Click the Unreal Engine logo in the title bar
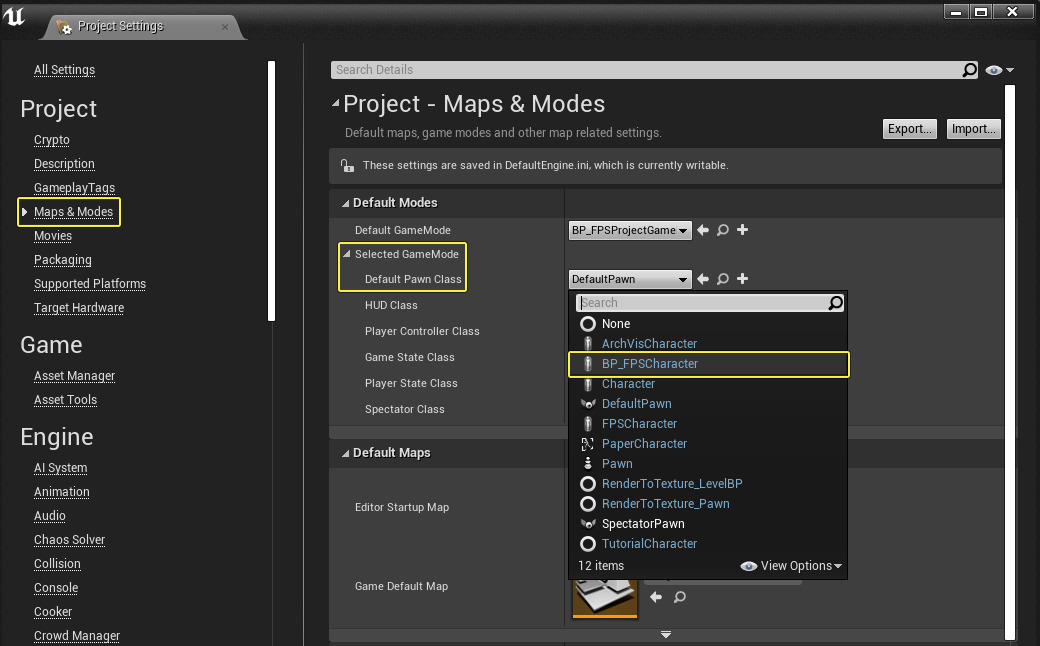1040x646 pixels. tap(15, 19)
